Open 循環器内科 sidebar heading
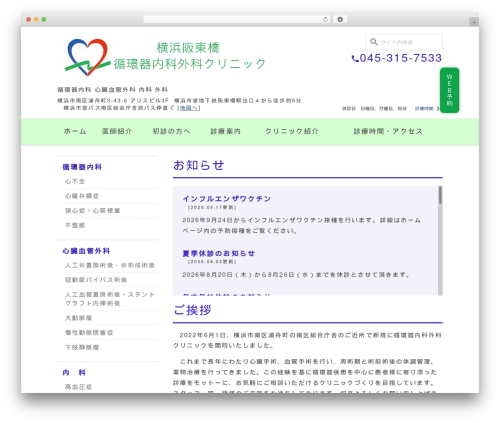This screenshot has width=500, height=423. coord(82,167)
